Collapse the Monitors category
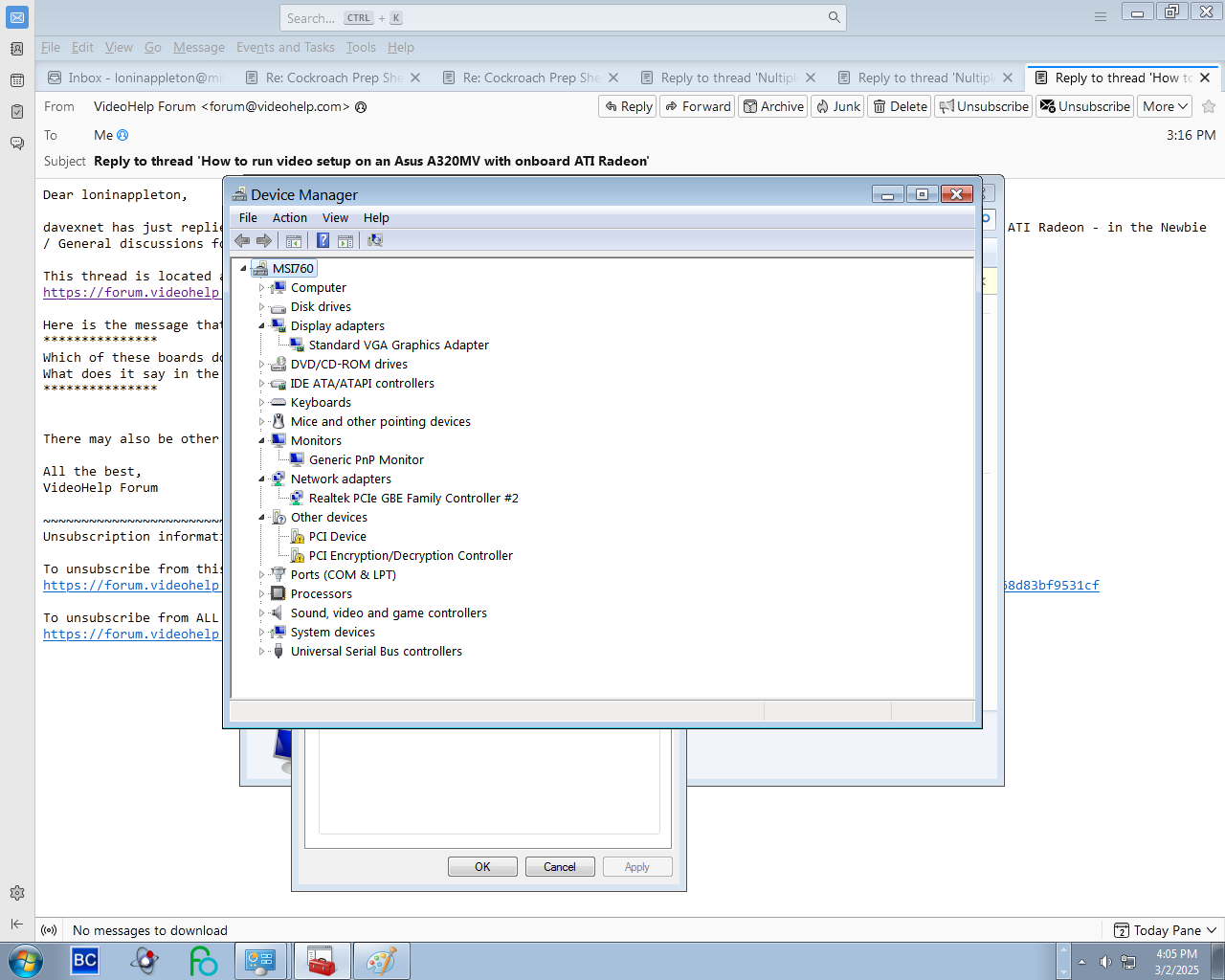The width and height of the screenshot is (1225, 980). click(x=261, y=440)
